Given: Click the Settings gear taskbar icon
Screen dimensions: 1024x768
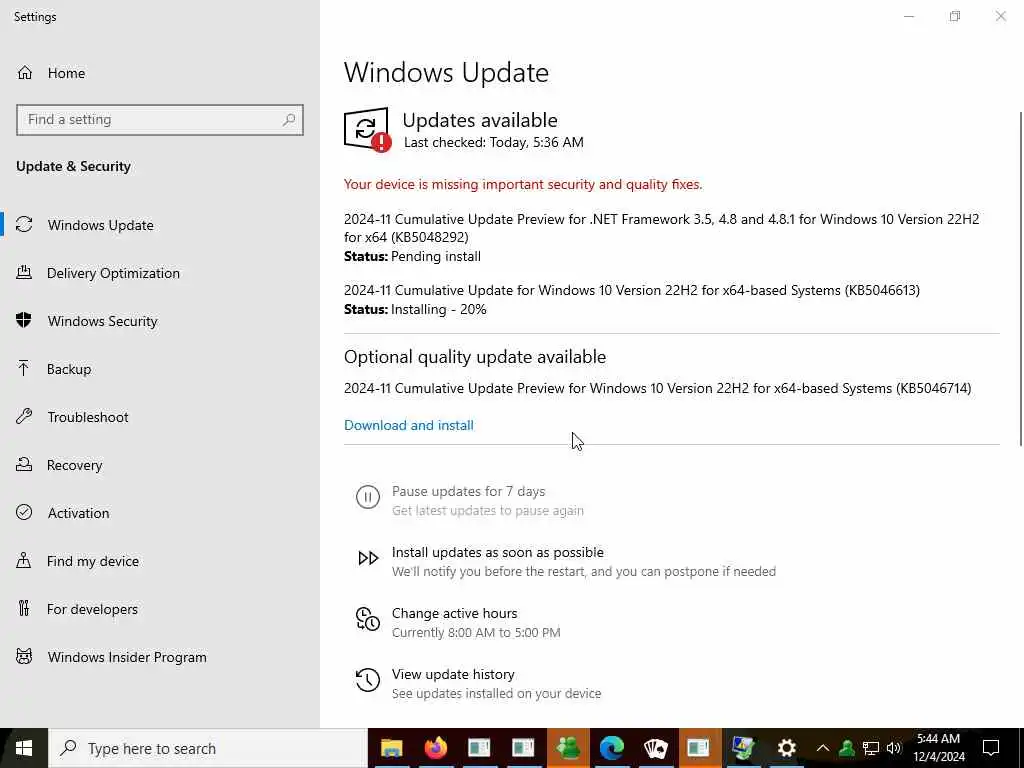Looking at the screenshot, I should click(x=787, y=748).
